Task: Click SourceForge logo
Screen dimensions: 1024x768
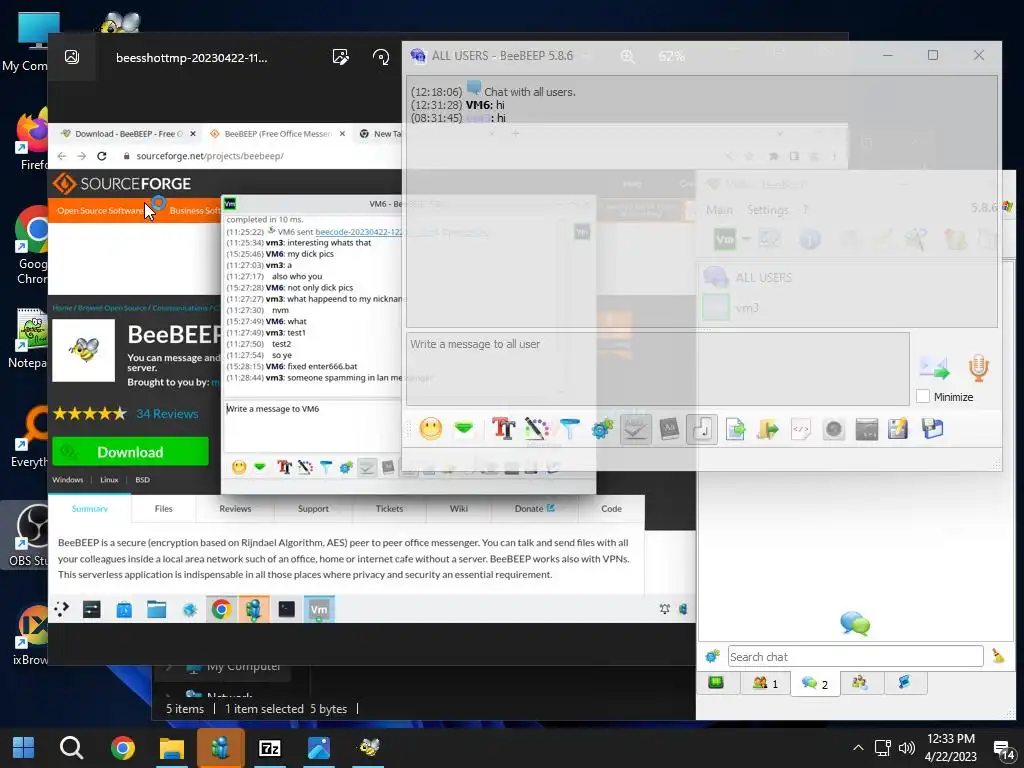Action: pos(122,184)
